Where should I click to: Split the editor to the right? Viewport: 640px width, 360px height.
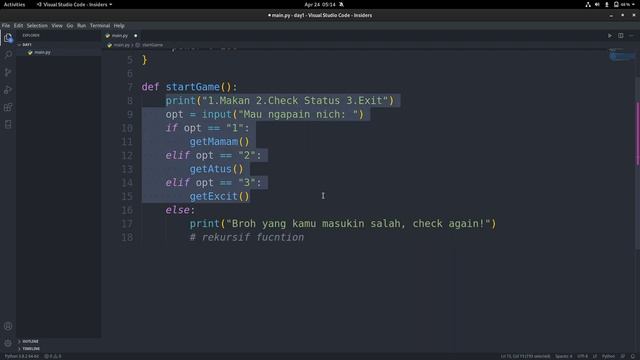point(620,36)
